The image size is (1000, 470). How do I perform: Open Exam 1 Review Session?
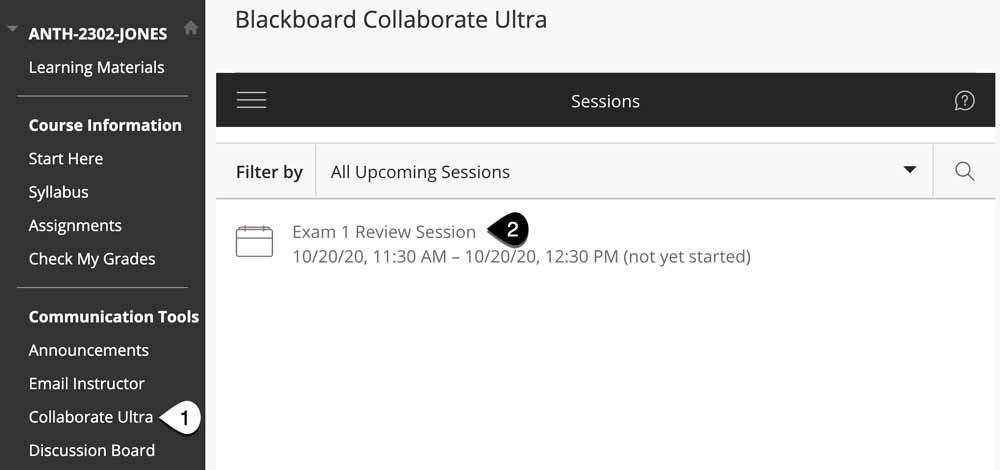pyautogui.click(x=384, y=232)
